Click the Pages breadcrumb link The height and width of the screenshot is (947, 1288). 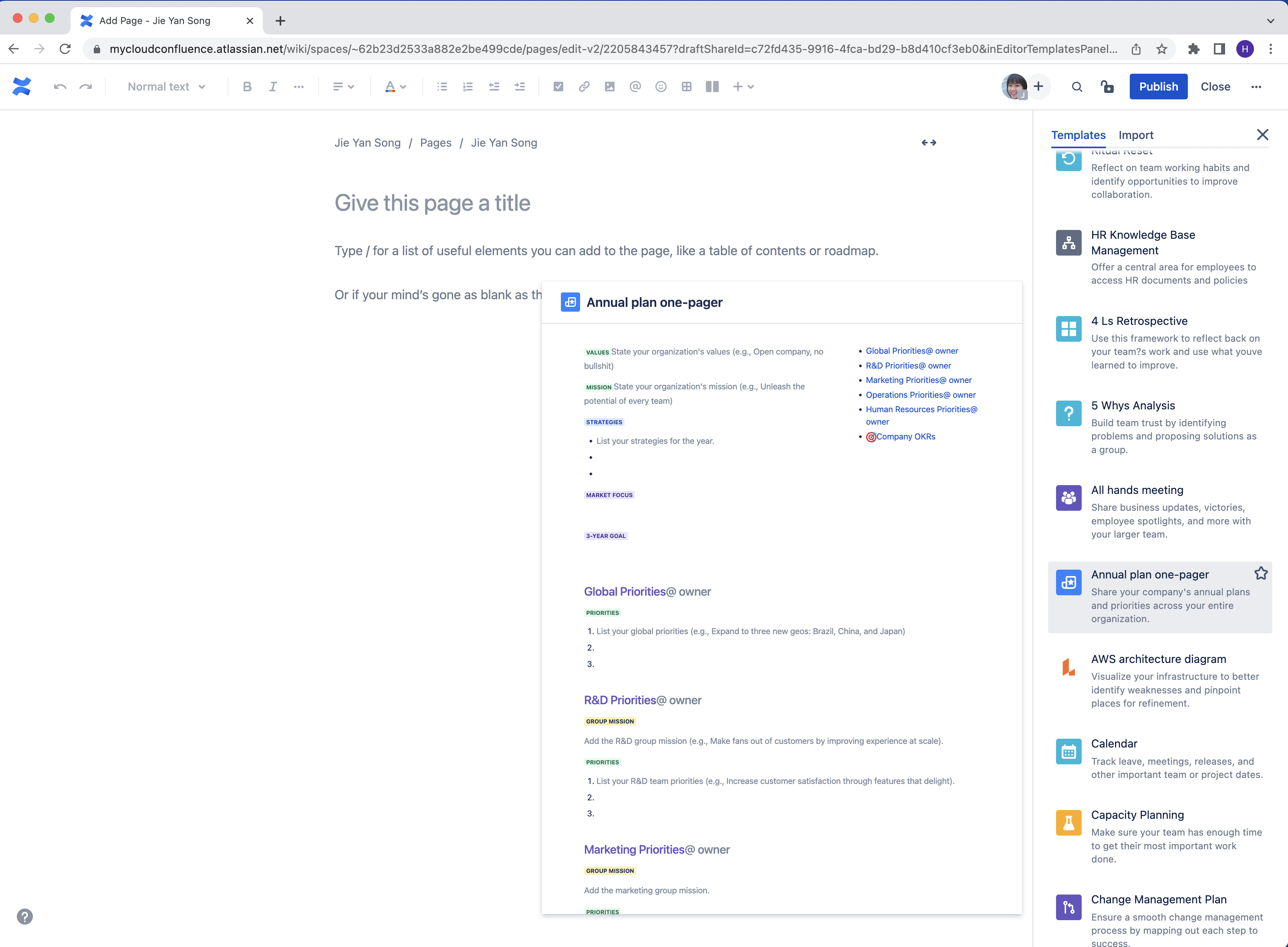(435, 143)
